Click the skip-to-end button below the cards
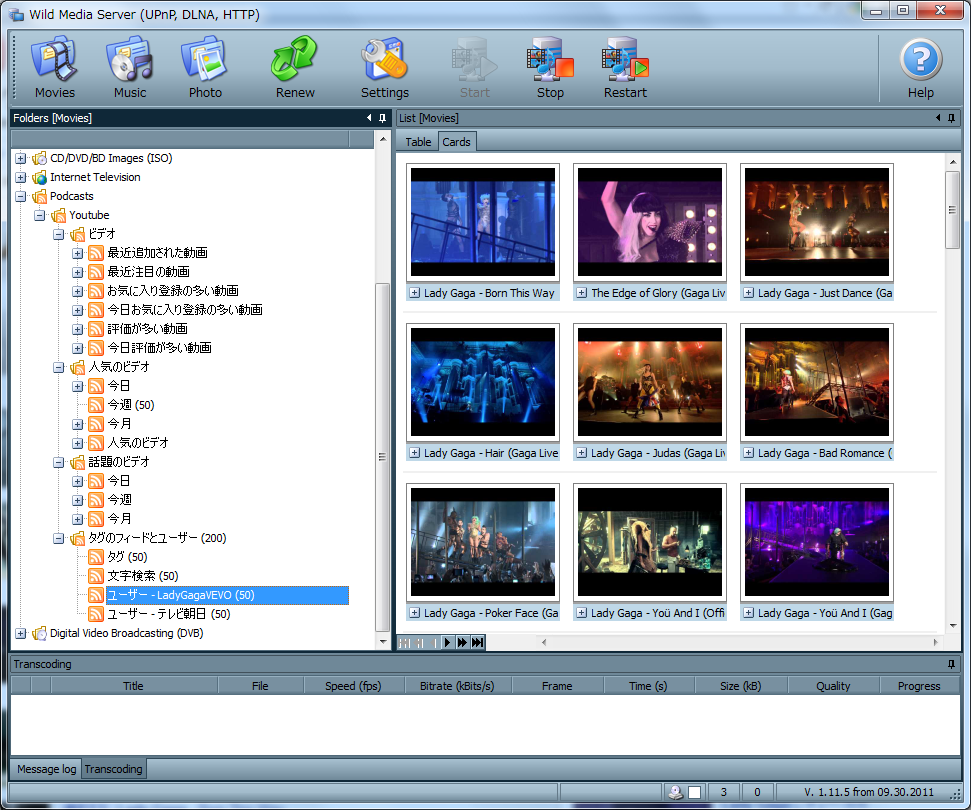Image resolution: width=971 pixels, height=810 pixels. coord(477,642)
